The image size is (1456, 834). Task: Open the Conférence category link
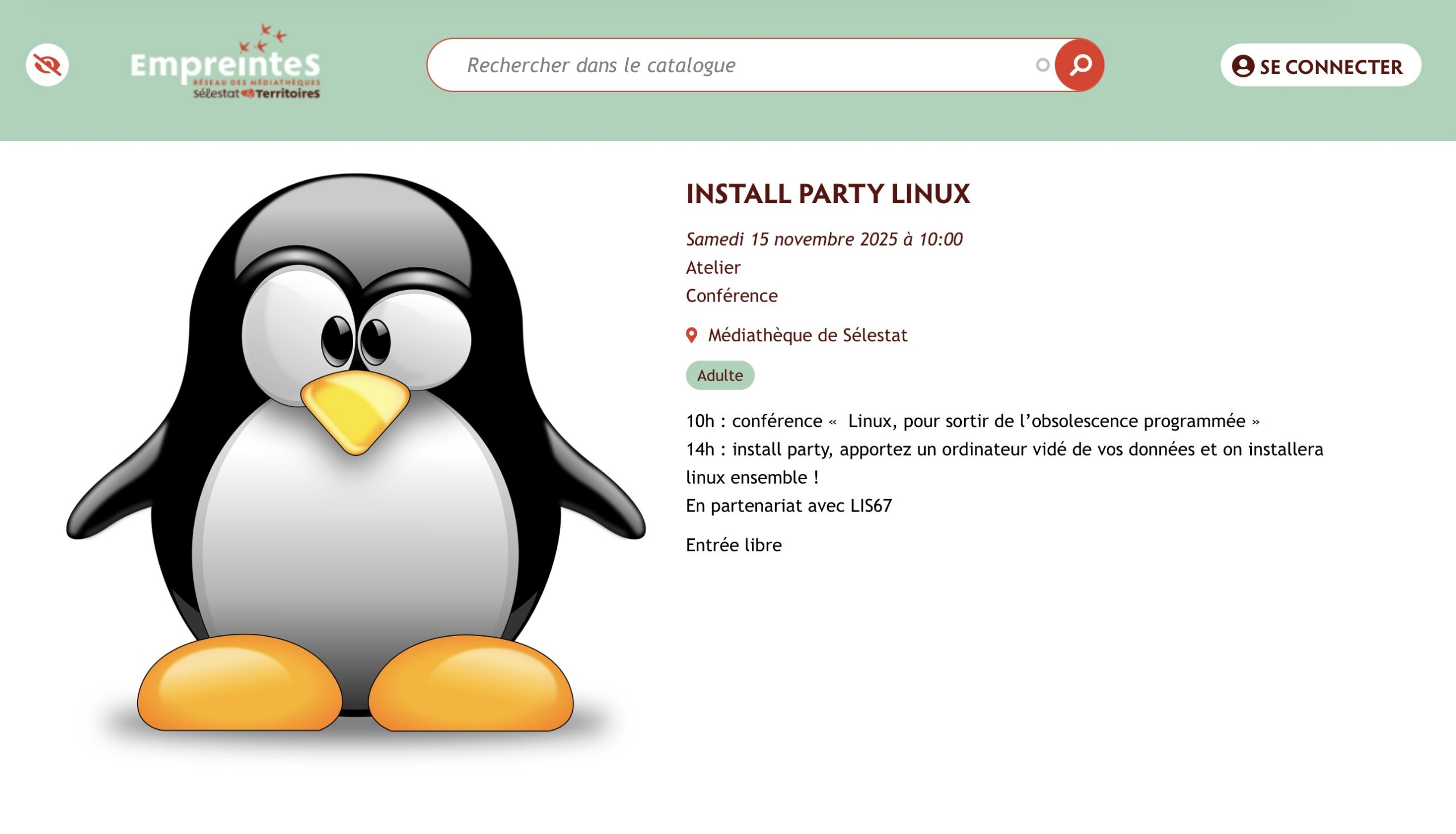pos(732,296)
